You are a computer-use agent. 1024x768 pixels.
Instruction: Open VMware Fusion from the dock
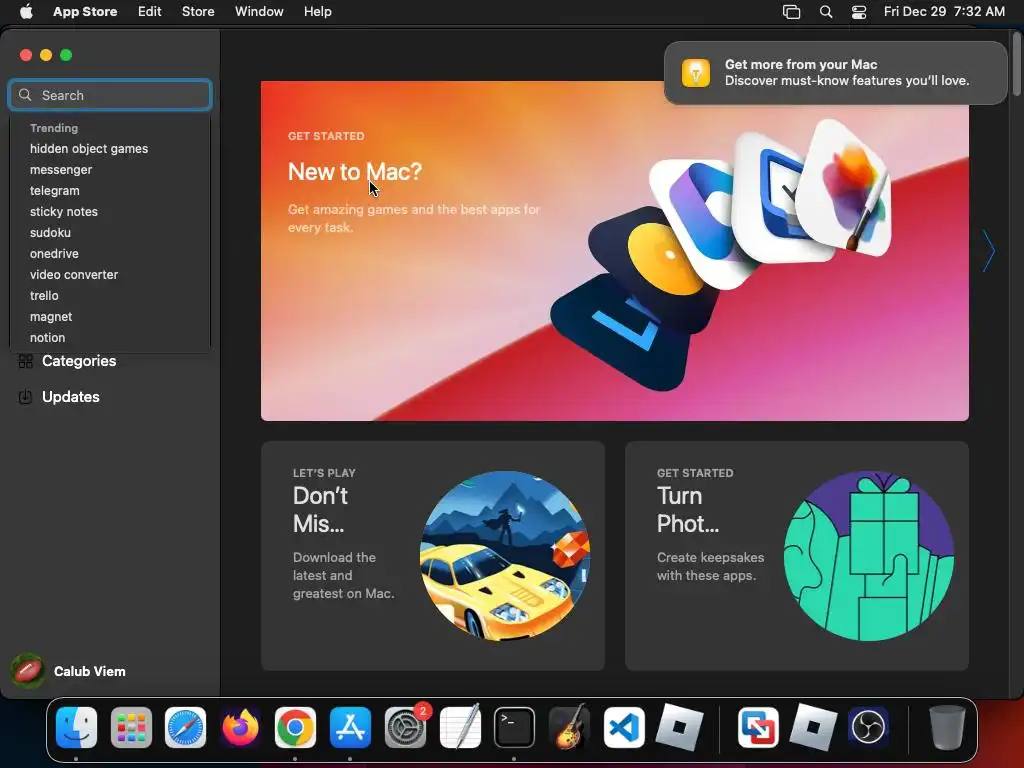coord(758,727)
